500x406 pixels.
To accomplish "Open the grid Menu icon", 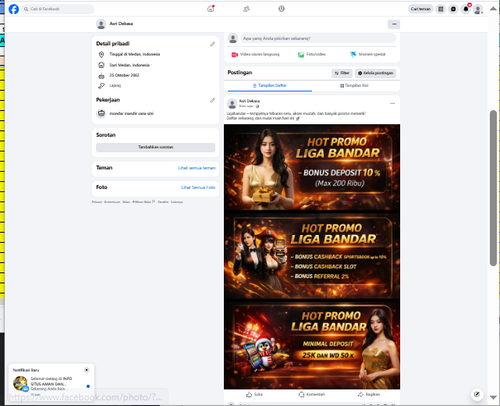I will [441, 9].
